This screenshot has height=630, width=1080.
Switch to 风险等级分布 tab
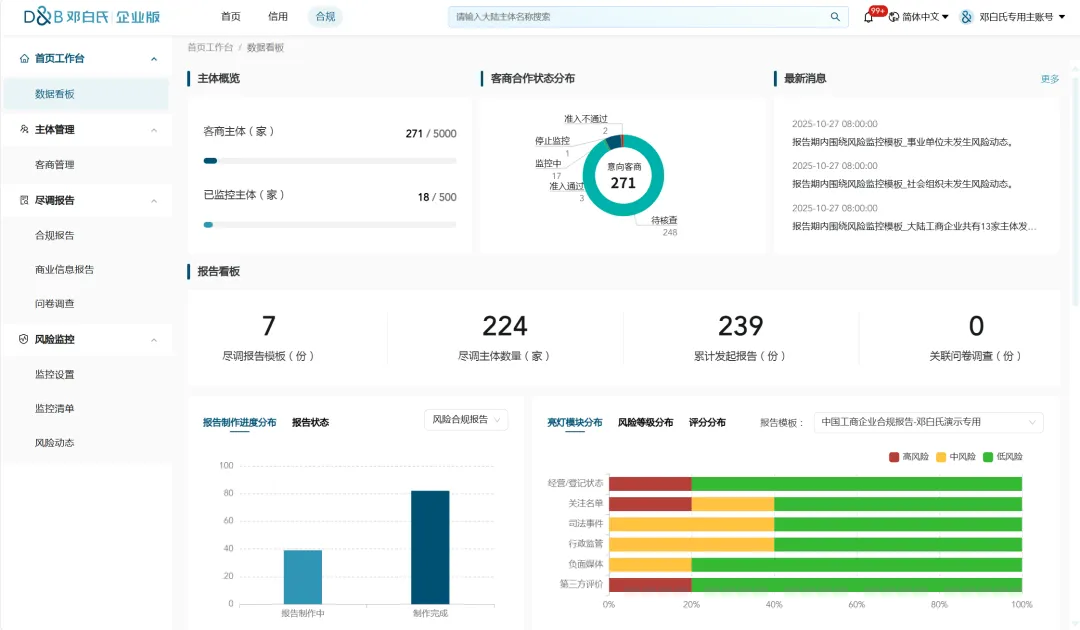tap(645, 422)
